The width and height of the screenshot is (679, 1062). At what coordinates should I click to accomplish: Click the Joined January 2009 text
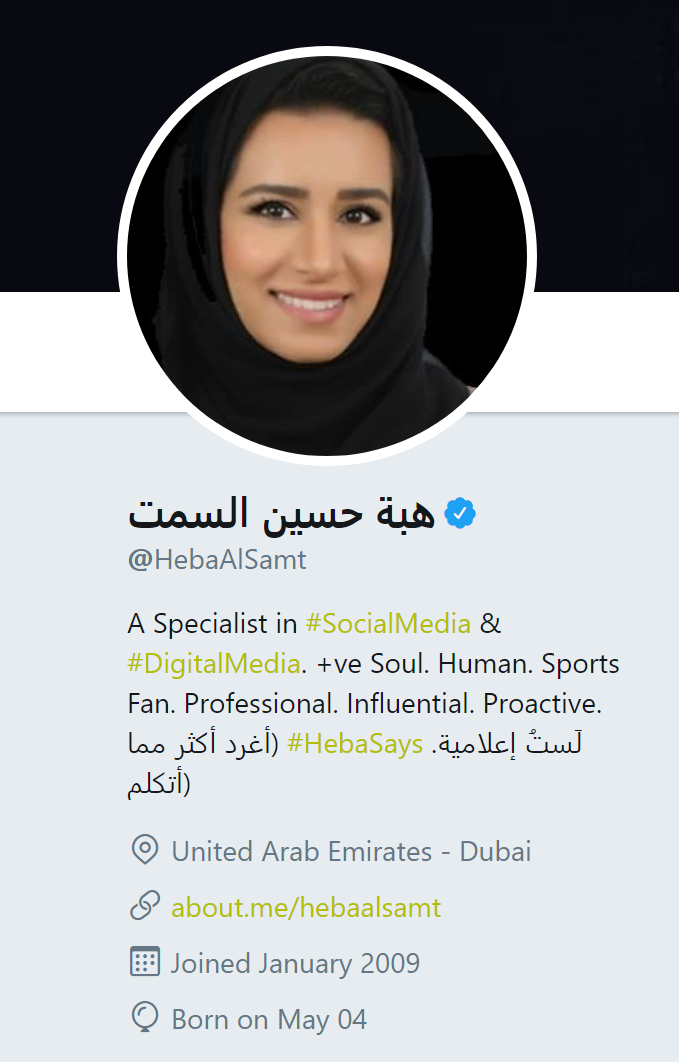[x=295, y=963]
